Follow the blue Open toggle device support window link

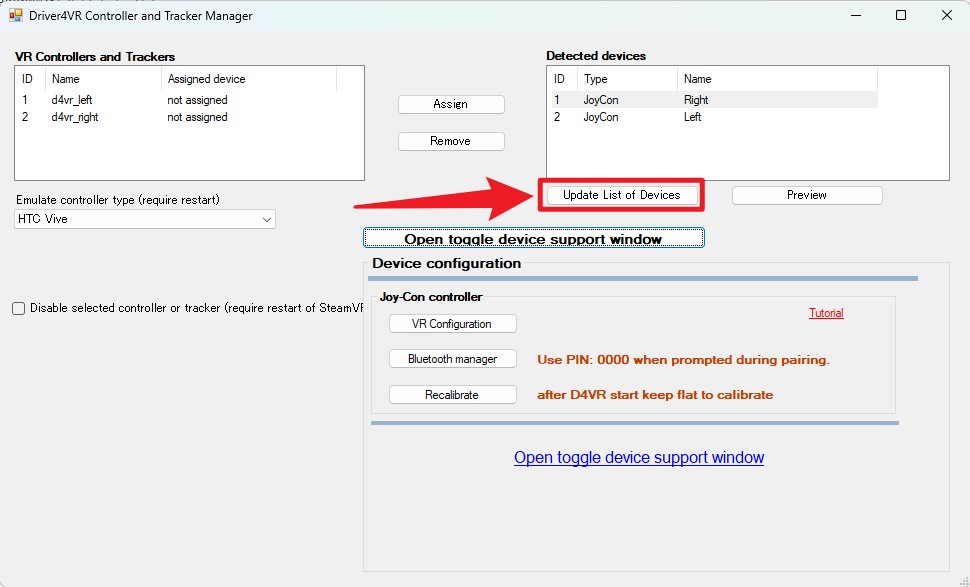639,458
